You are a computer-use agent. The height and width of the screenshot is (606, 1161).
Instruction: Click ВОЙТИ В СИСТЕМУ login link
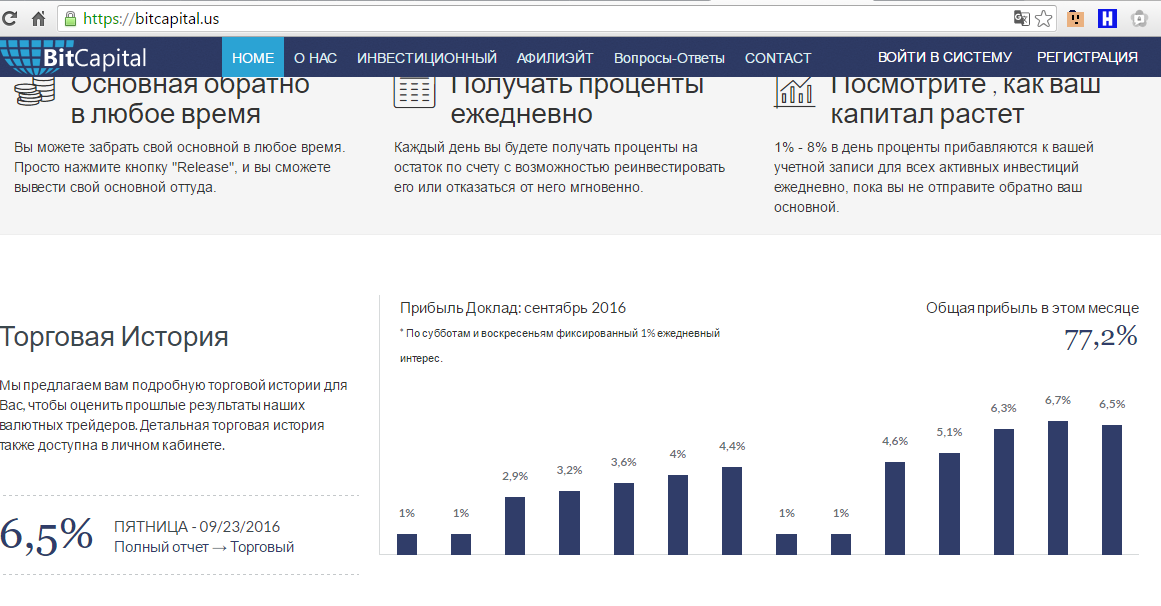944,57
